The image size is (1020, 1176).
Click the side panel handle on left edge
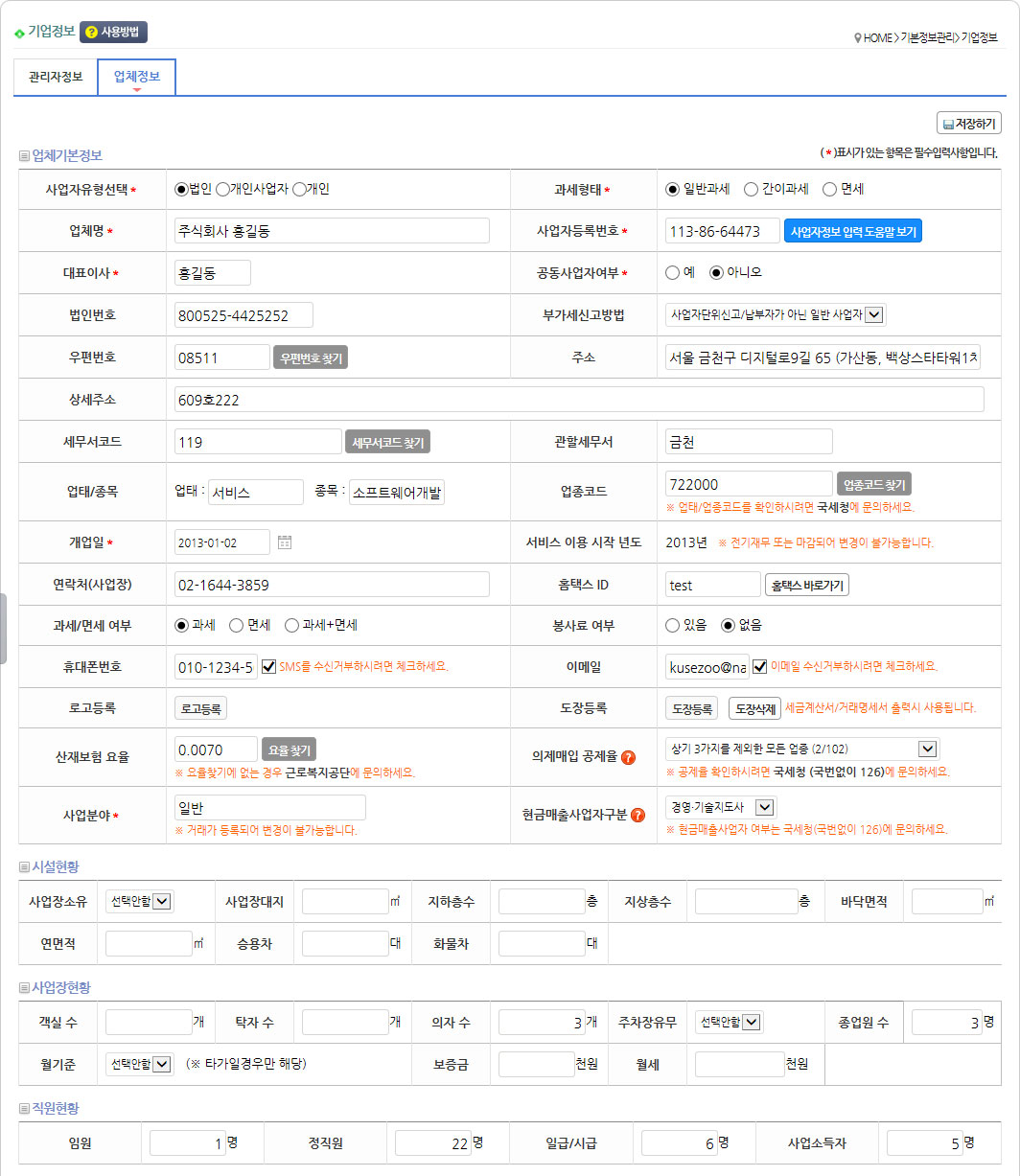(x=3, y=628)
